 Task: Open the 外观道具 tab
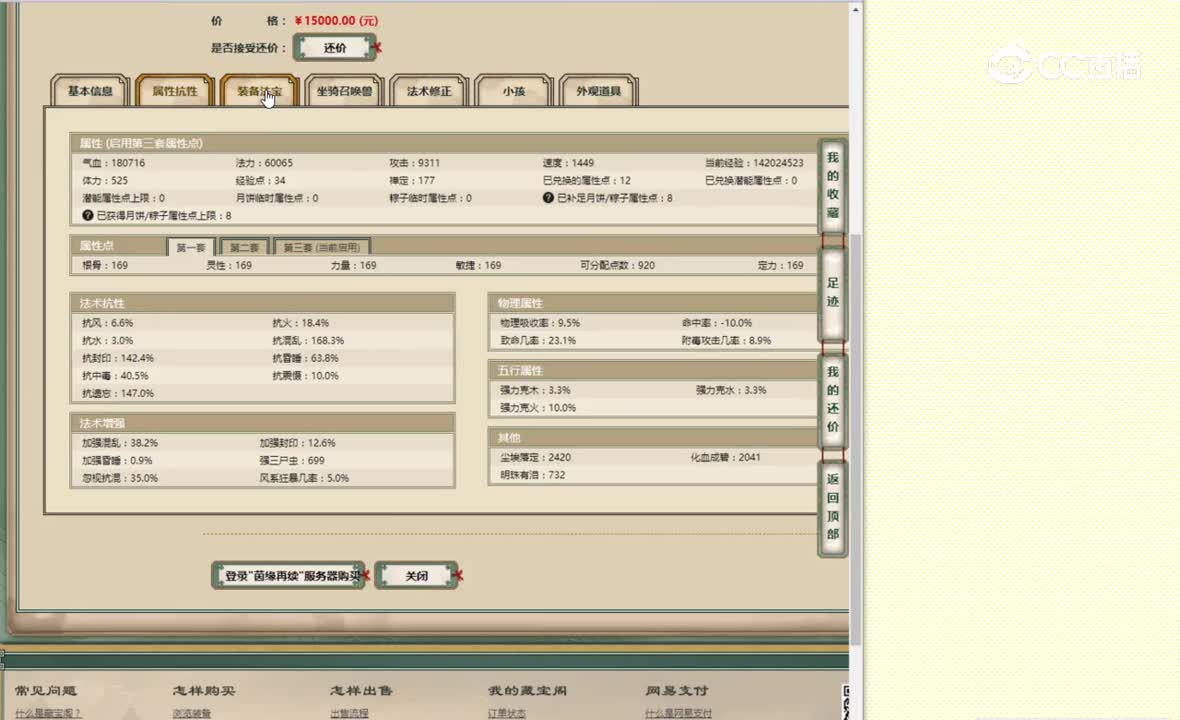(x=599, y=91)
